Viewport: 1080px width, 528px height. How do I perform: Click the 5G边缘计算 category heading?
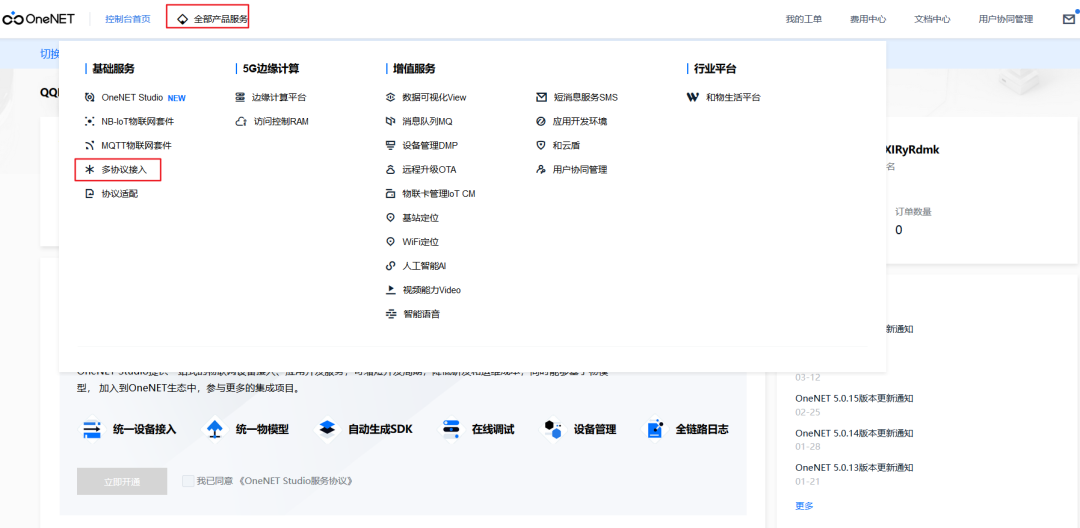pos(271,69)
